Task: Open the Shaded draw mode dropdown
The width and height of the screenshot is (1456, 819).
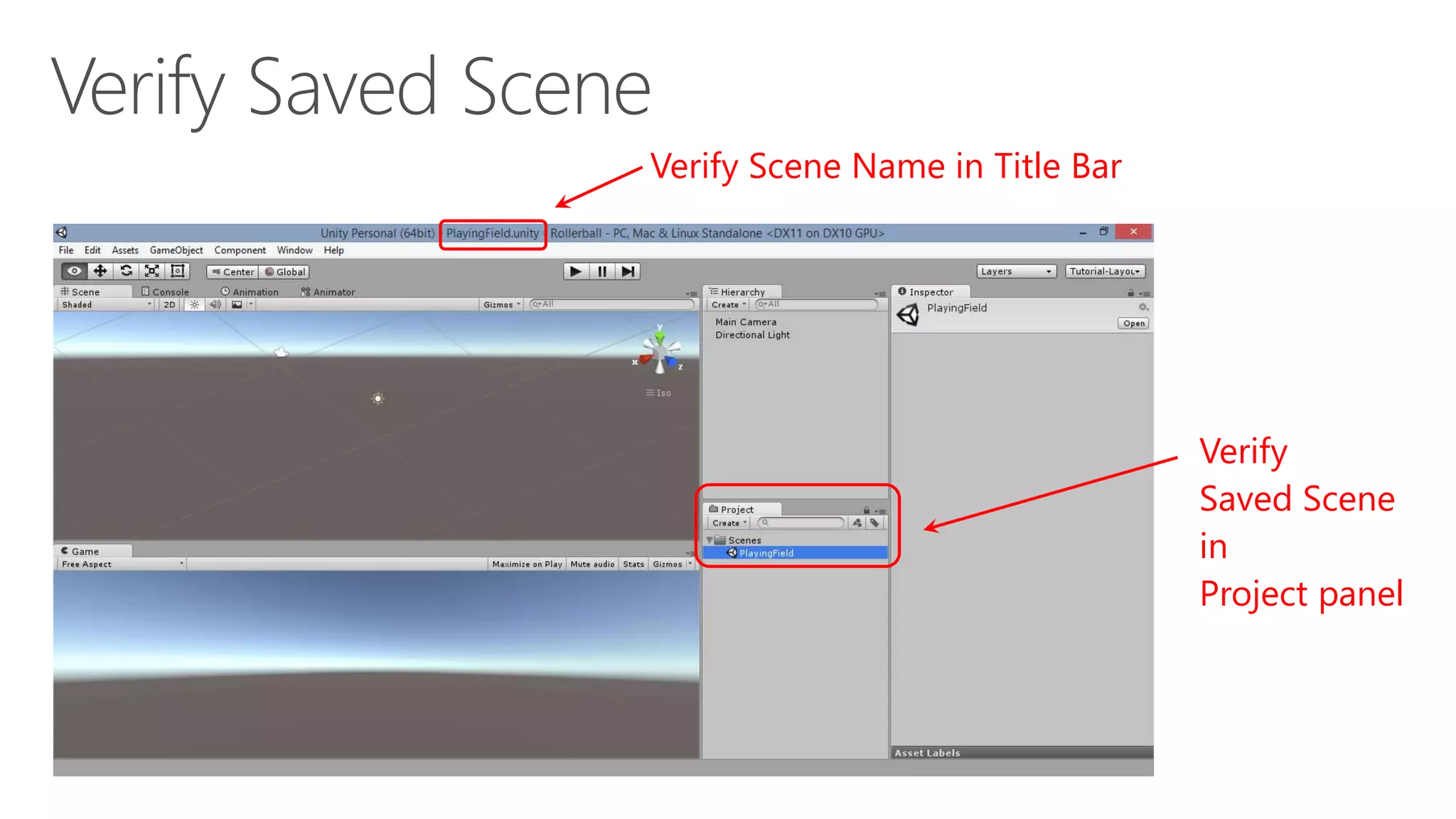Action: tap(106, 304)
